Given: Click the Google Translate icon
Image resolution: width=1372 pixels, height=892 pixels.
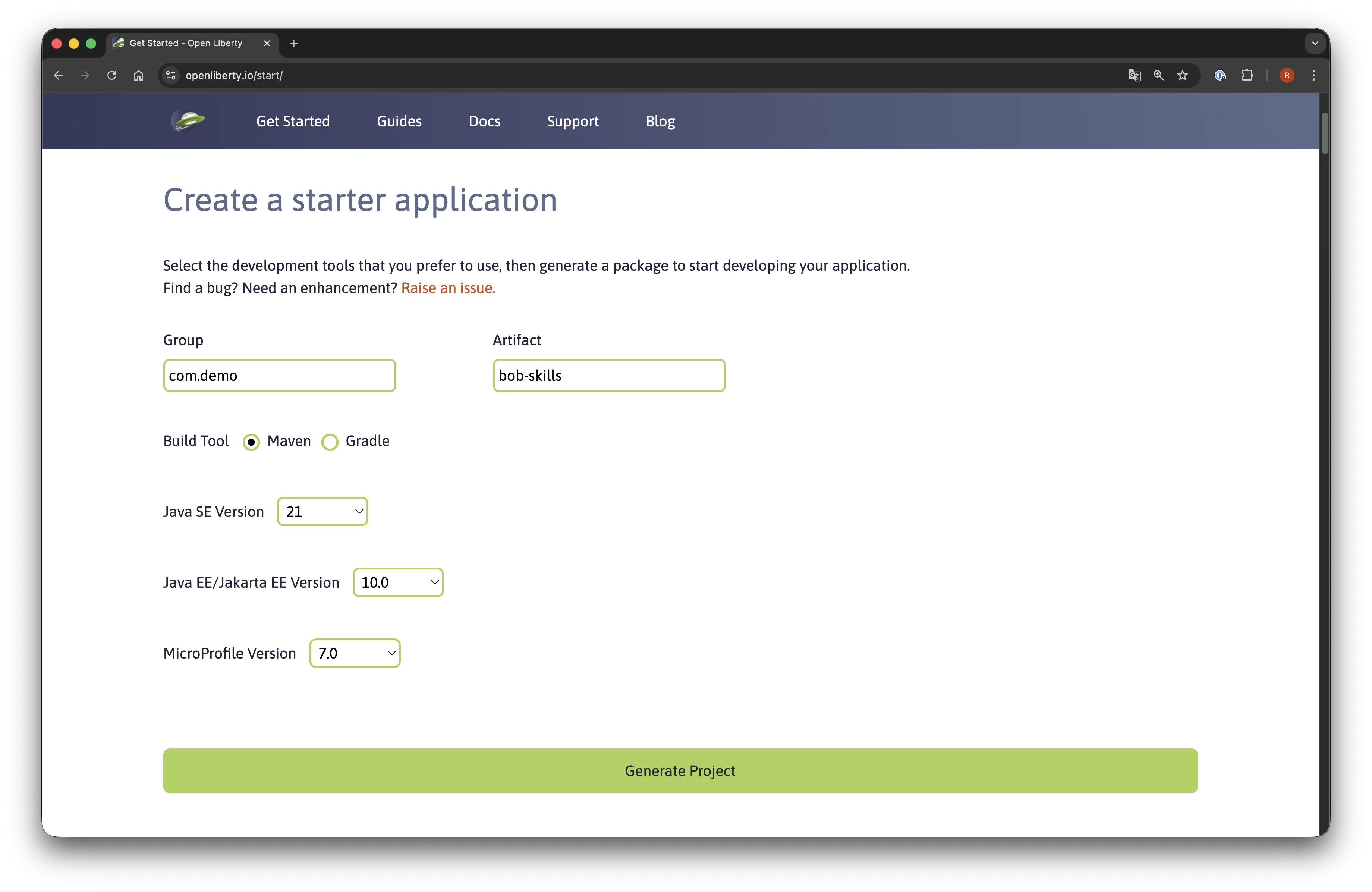Looking at the screenshot, I should click(x=1134, y=76).
